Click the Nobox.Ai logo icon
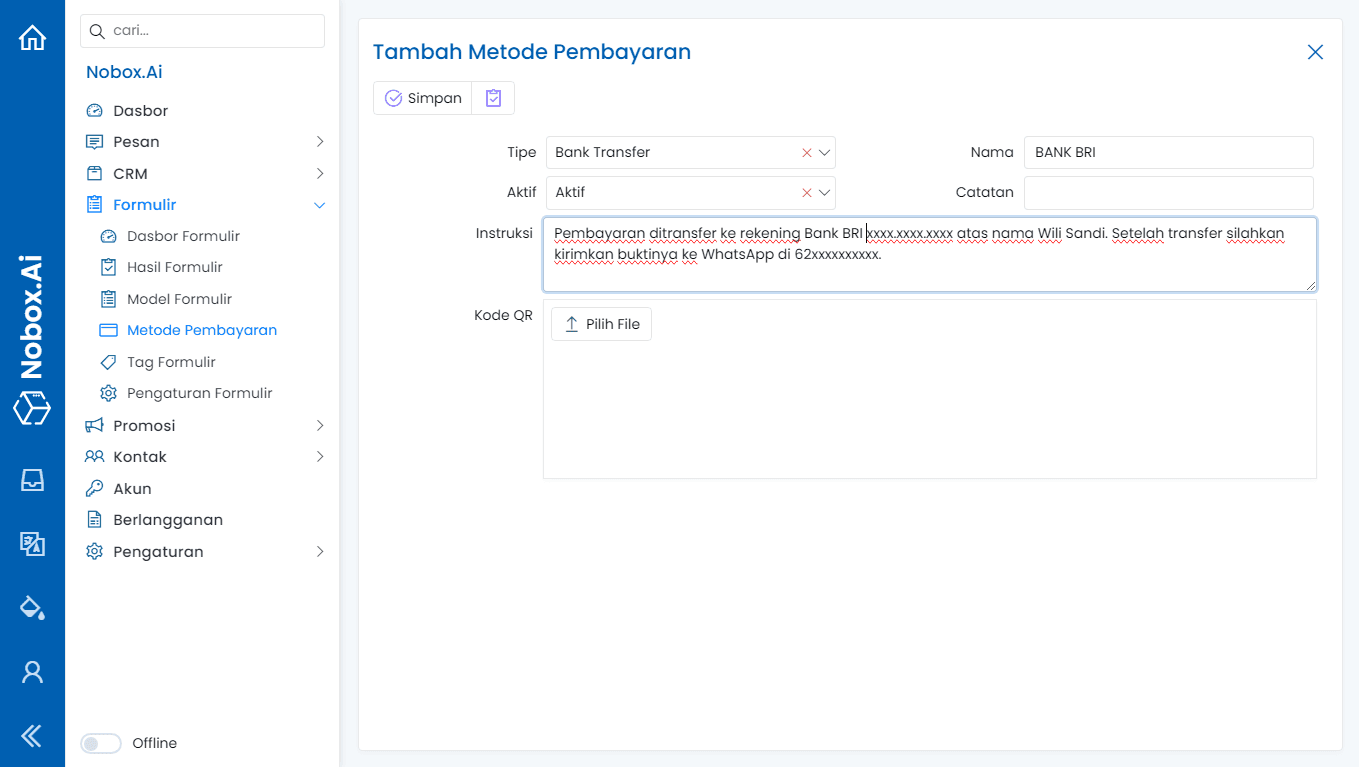This screenshot has height=767, width=1359. coord(32,408)
